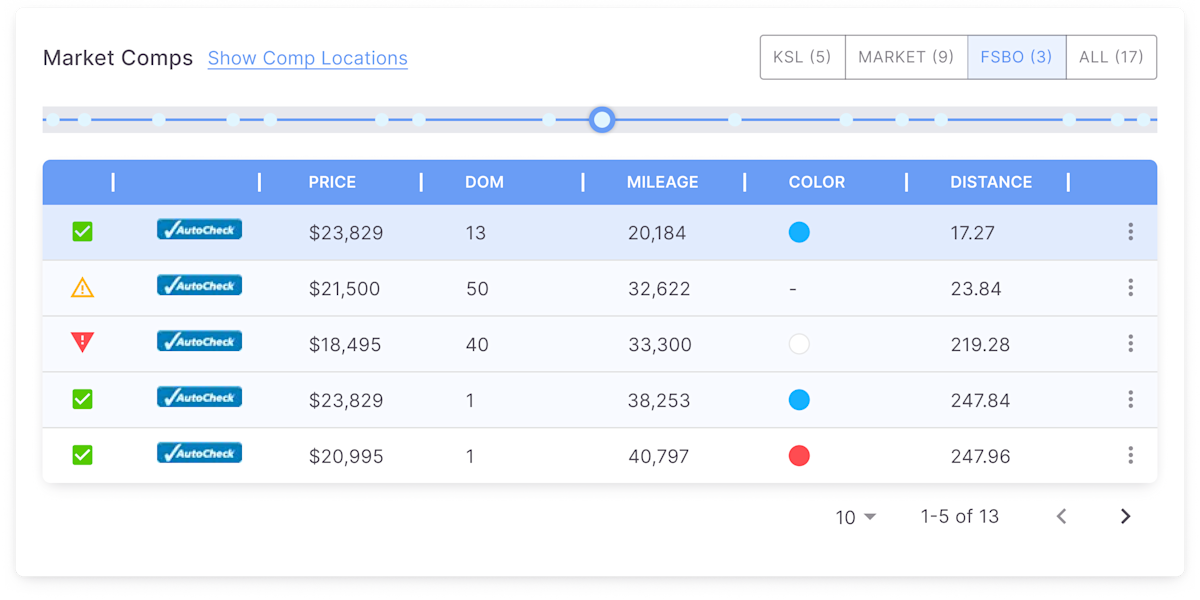Image resolution: width=1200 pixels, height=600 pixels.
Task: Toggle the green checkbox on the first comp row
Action: 83,230
